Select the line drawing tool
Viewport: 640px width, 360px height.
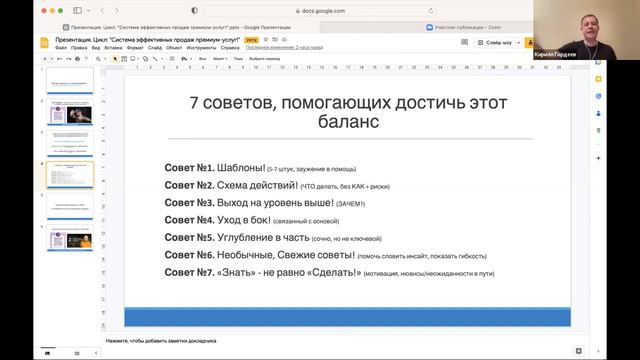(x=155, y=59)
